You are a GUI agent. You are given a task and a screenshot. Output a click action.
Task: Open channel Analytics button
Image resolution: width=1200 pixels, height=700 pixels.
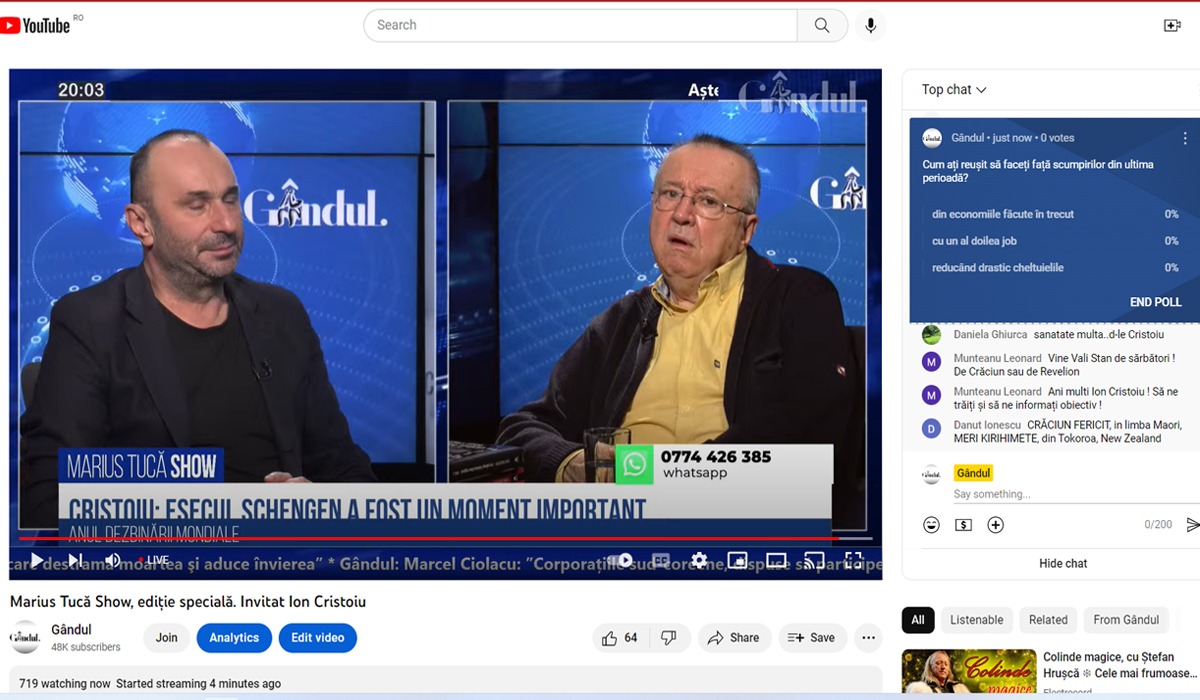click(x=234, y=638)
